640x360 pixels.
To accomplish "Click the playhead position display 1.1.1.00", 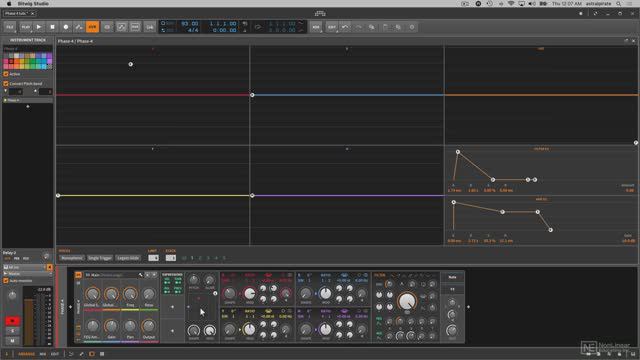I will [223, 24].
